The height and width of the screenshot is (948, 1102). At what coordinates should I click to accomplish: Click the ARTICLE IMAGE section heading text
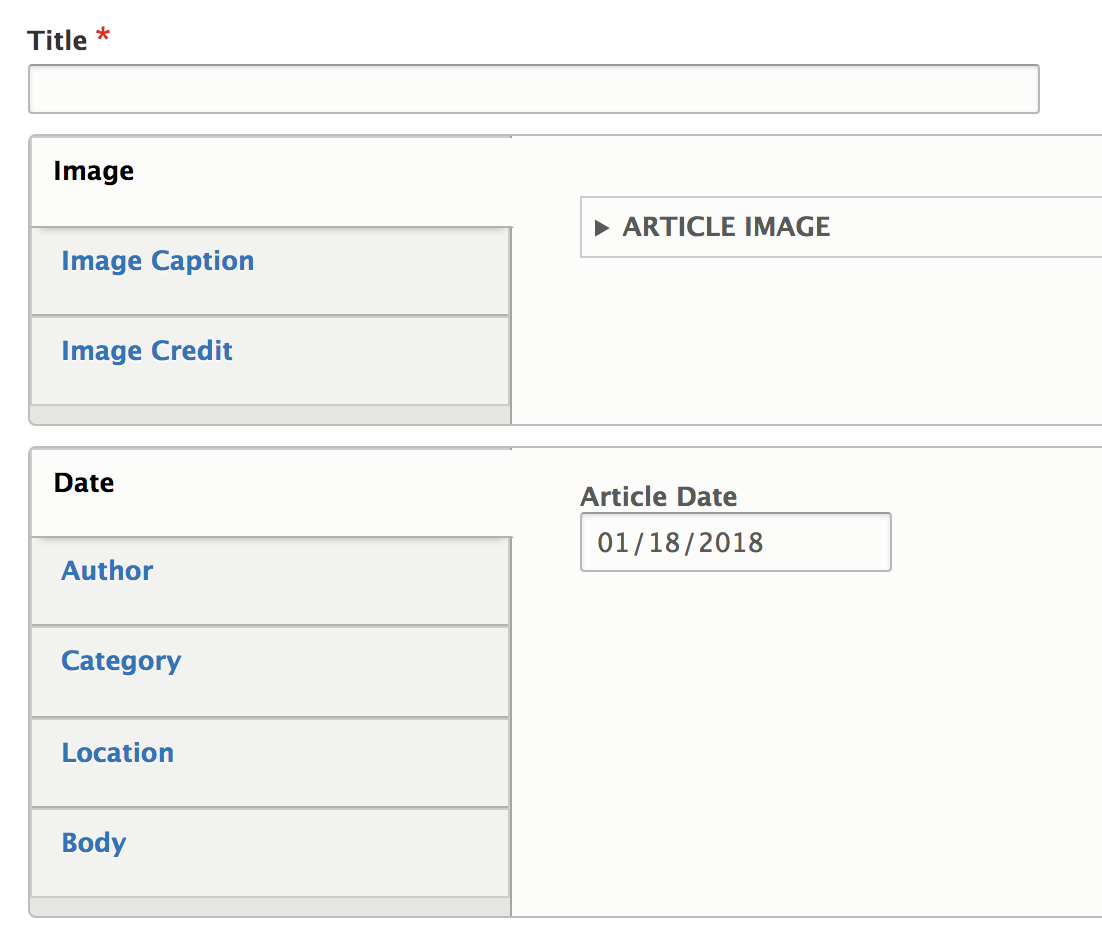click(x=726, y=227)
